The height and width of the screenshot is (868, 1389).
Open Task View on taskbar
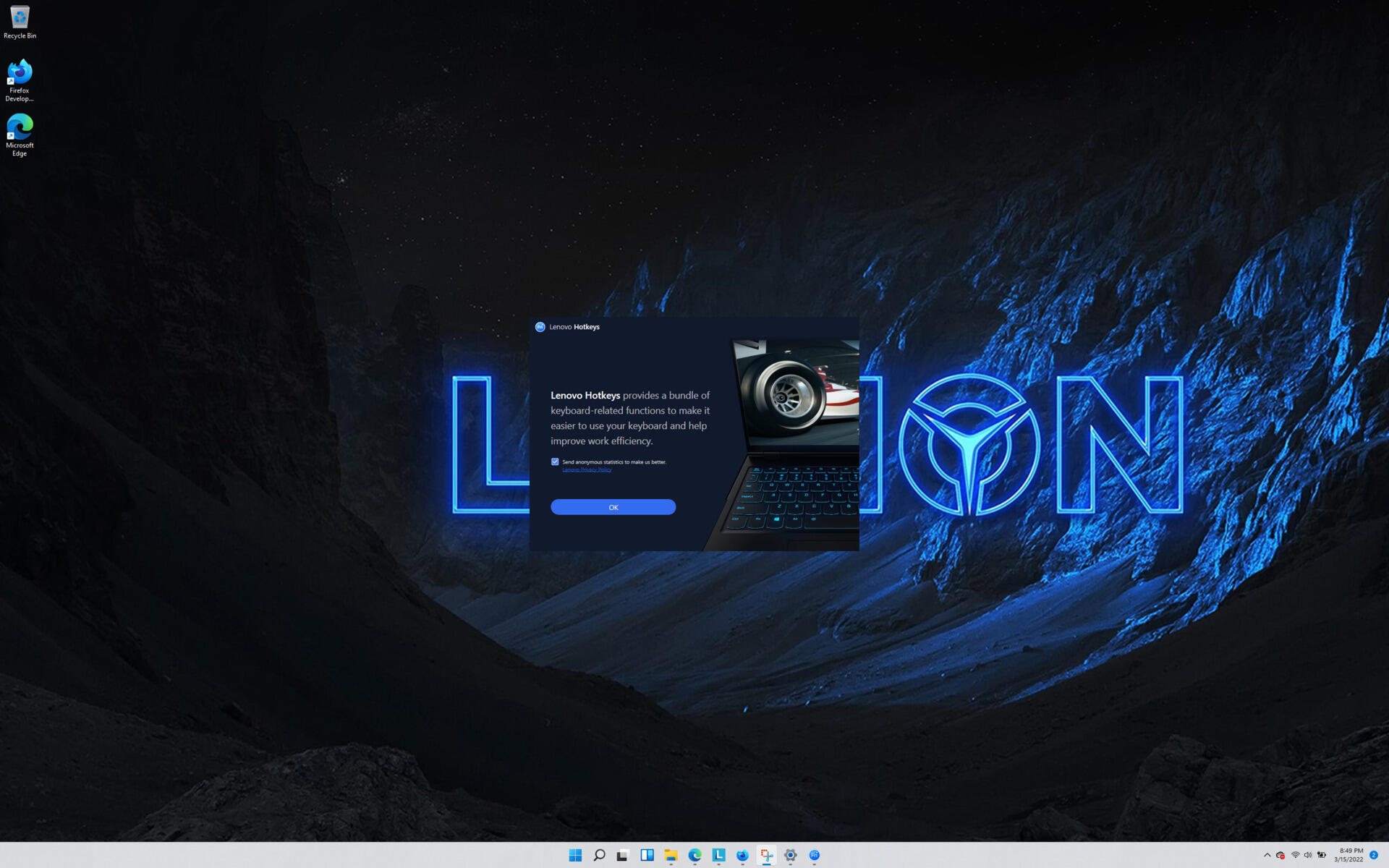coord(622,855)
